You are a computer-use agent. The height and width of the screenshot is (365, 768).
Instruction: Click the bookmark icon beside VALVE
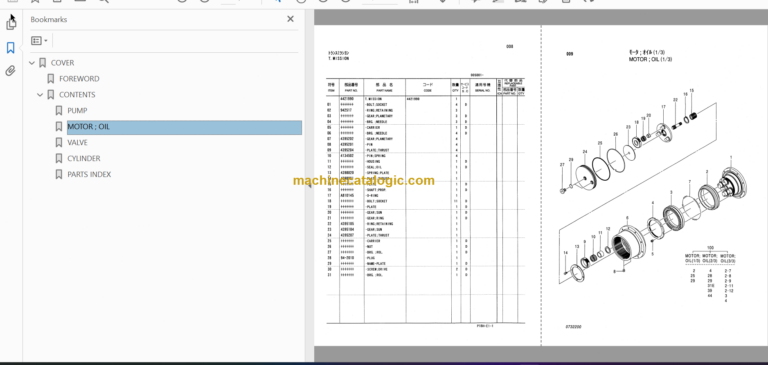pyautogui.click(x=59, y=143)
